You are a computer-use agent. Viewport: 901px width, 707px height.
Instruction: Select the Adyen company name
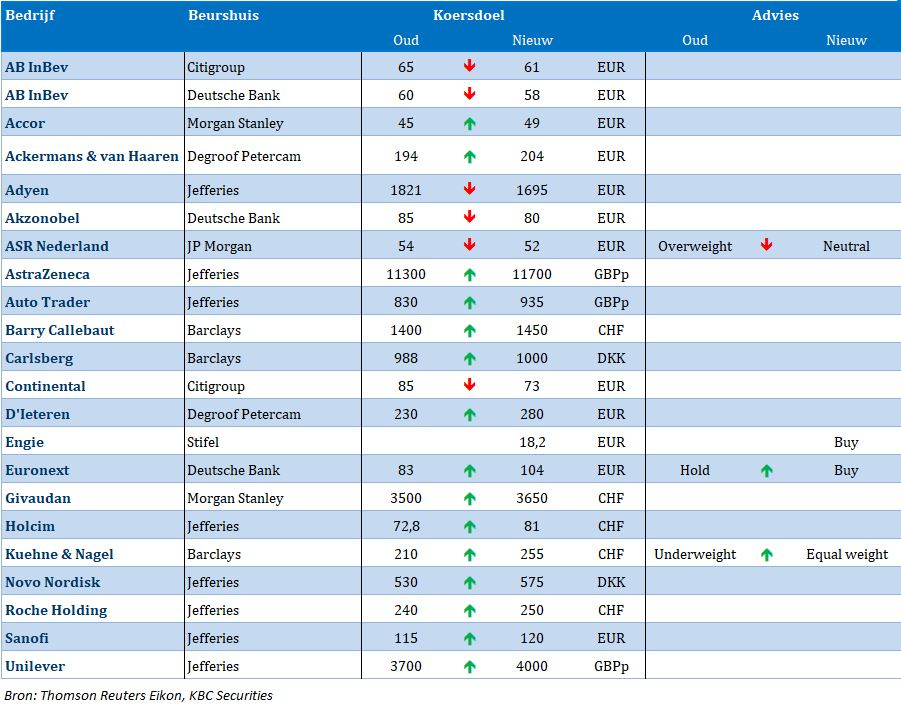click(27, 190)
